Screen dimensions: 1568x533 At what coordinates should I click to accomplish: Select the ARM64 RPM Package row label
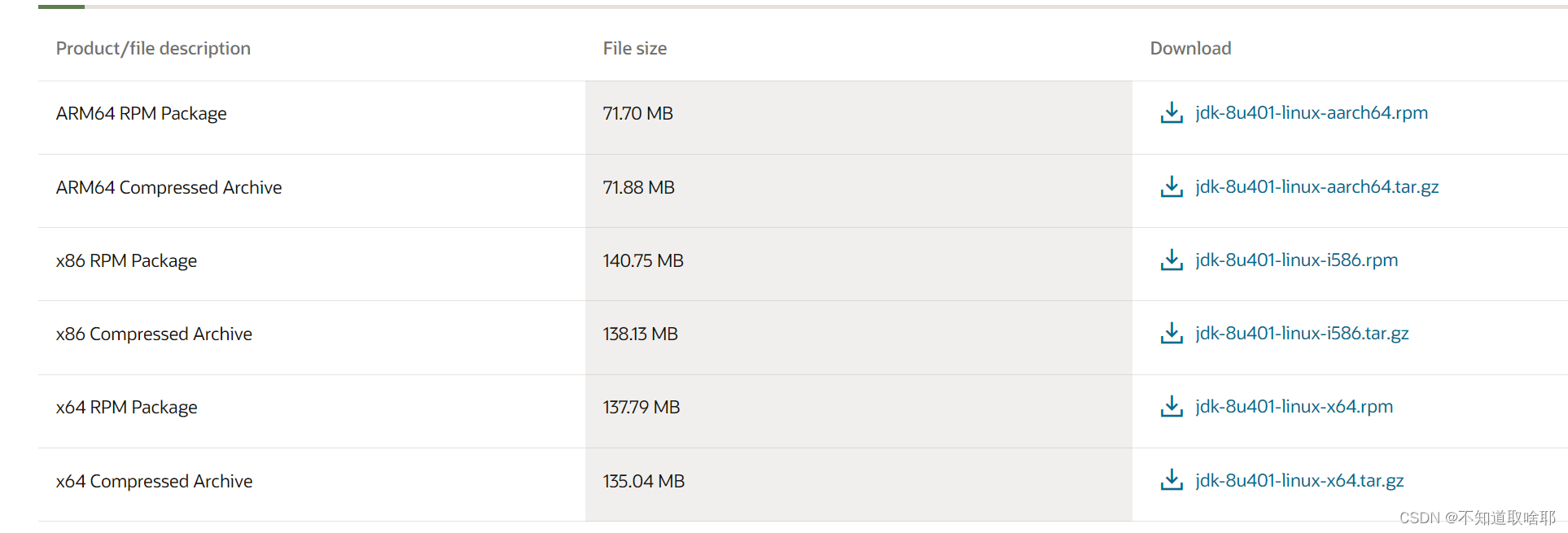pos(141,114)
